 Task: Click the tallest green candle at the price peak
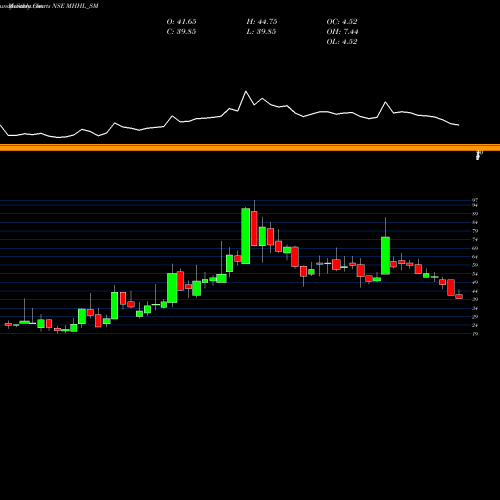click(246, 236)
